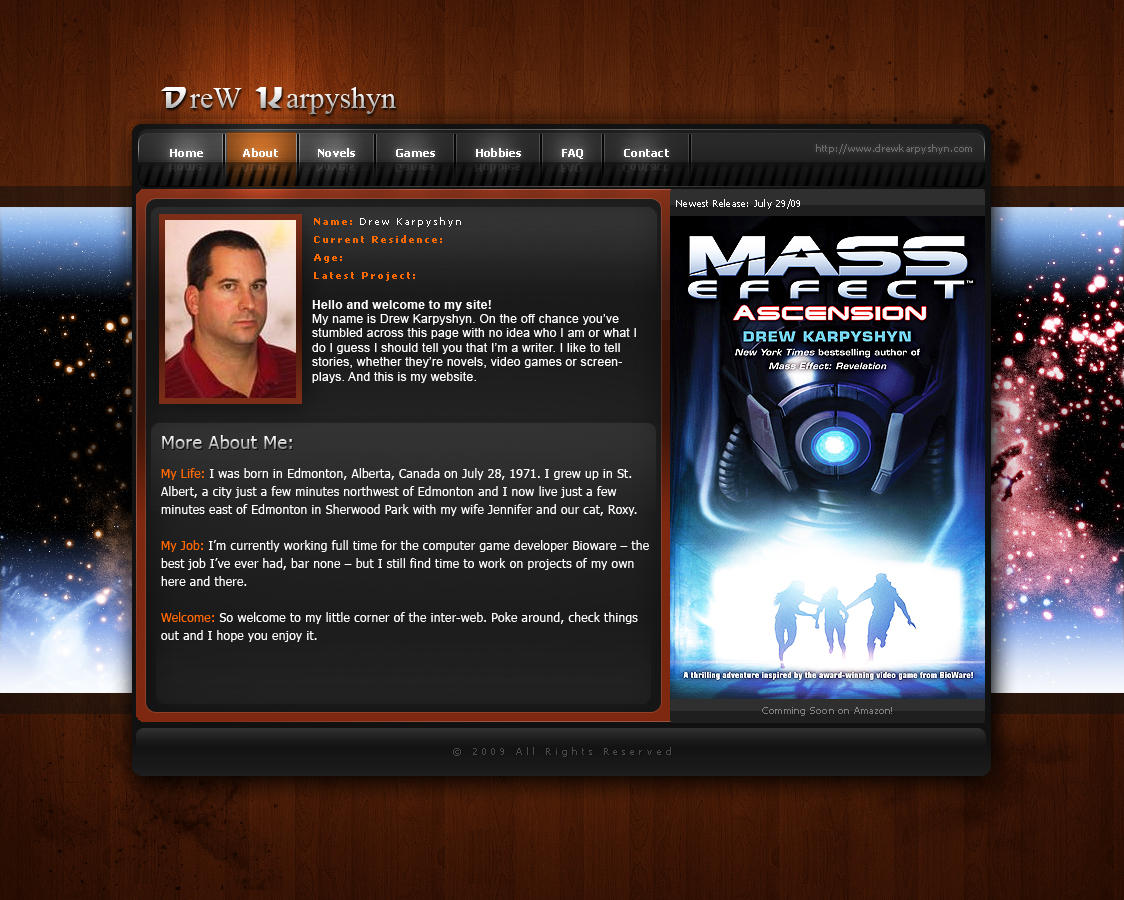
Task: Click DREW KARPYSHYN author name on cover
Action: click(x=827, y=336)
